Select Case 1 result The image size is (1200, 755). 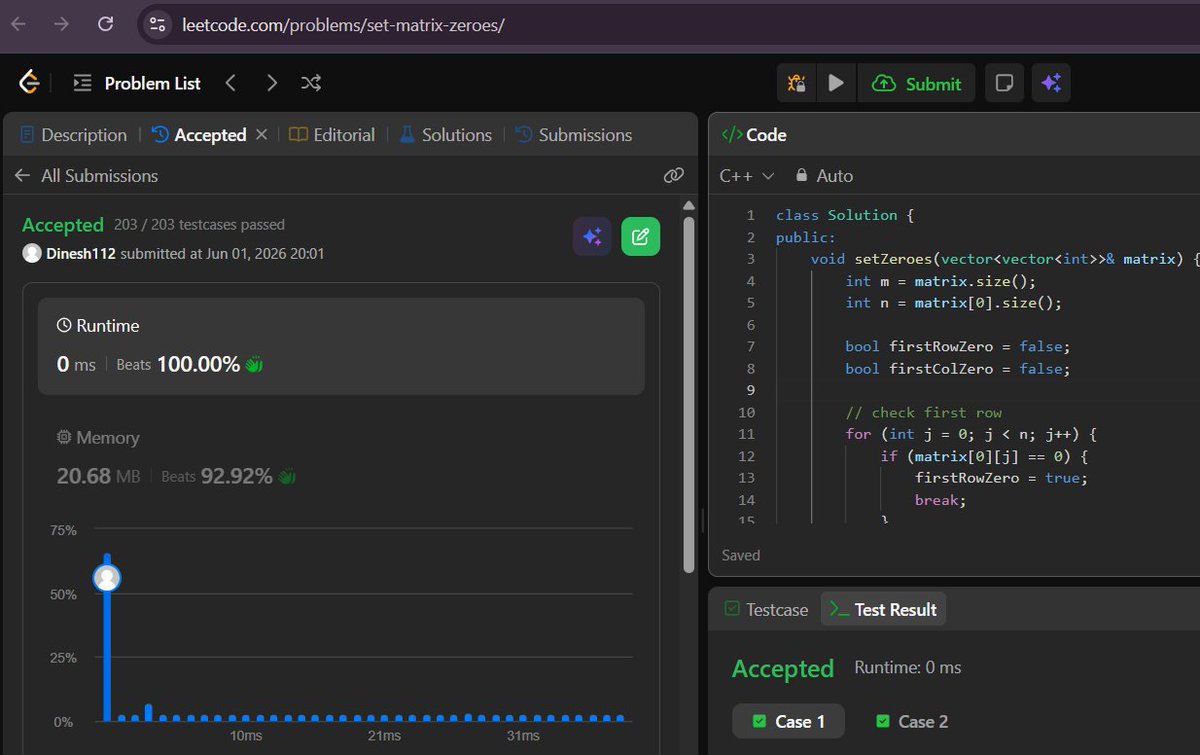point(788,721)
